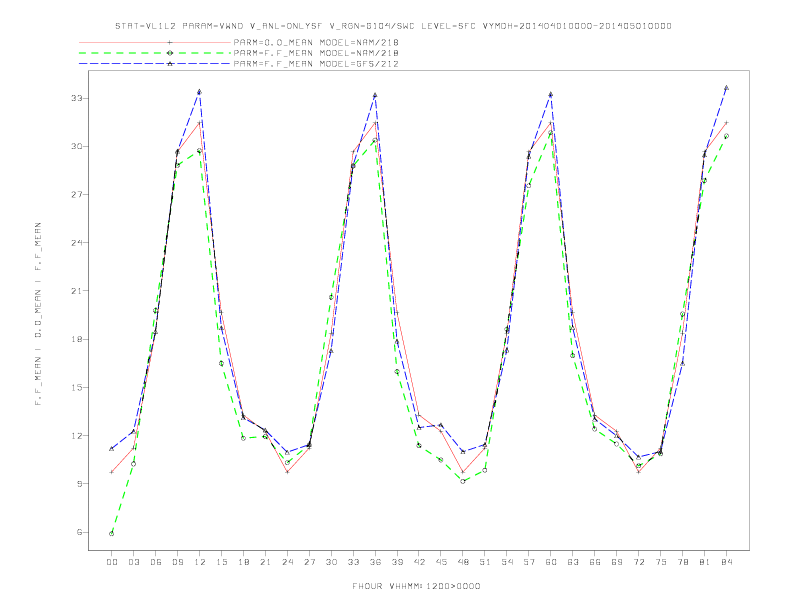Select legend entry PARM=F.F_MEAN MODEL=NAM/218
The height and width of the screenshot is (612, 792).
316,53
